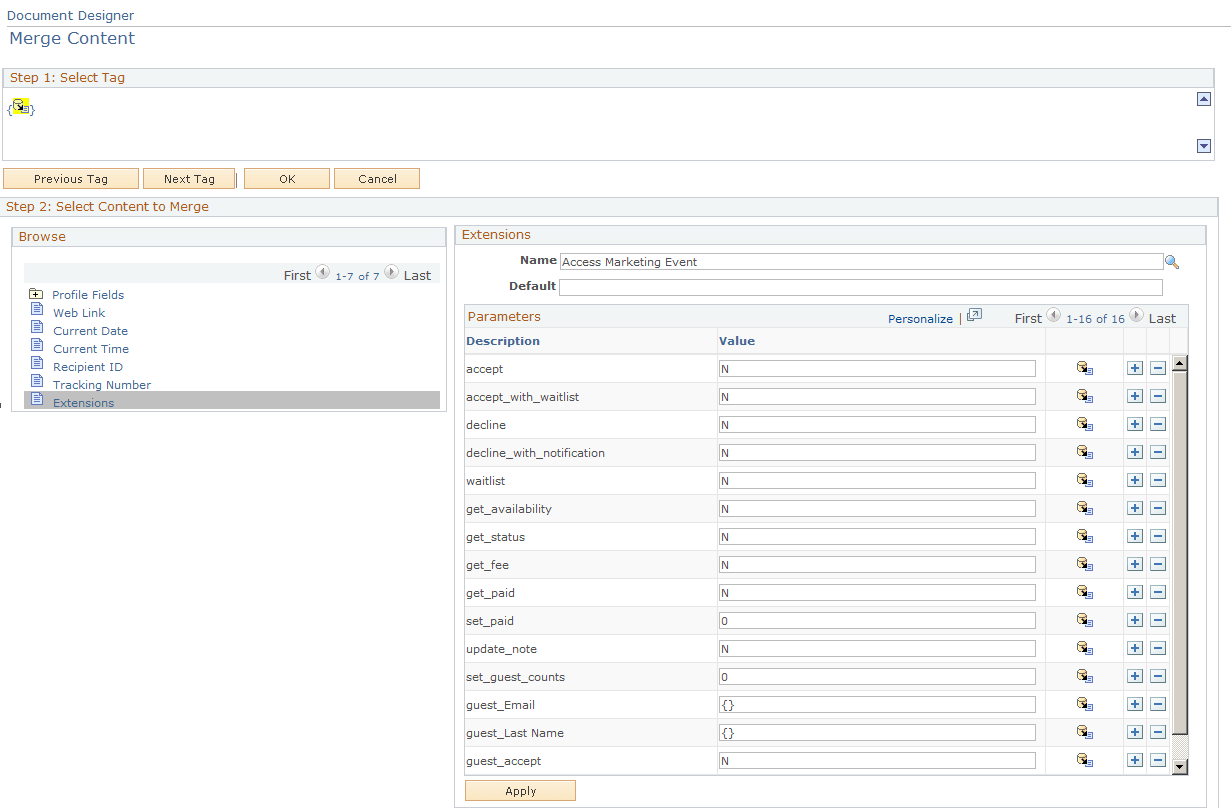
Task: Open lookup search for the Name field
Action: coord(1172,261)
